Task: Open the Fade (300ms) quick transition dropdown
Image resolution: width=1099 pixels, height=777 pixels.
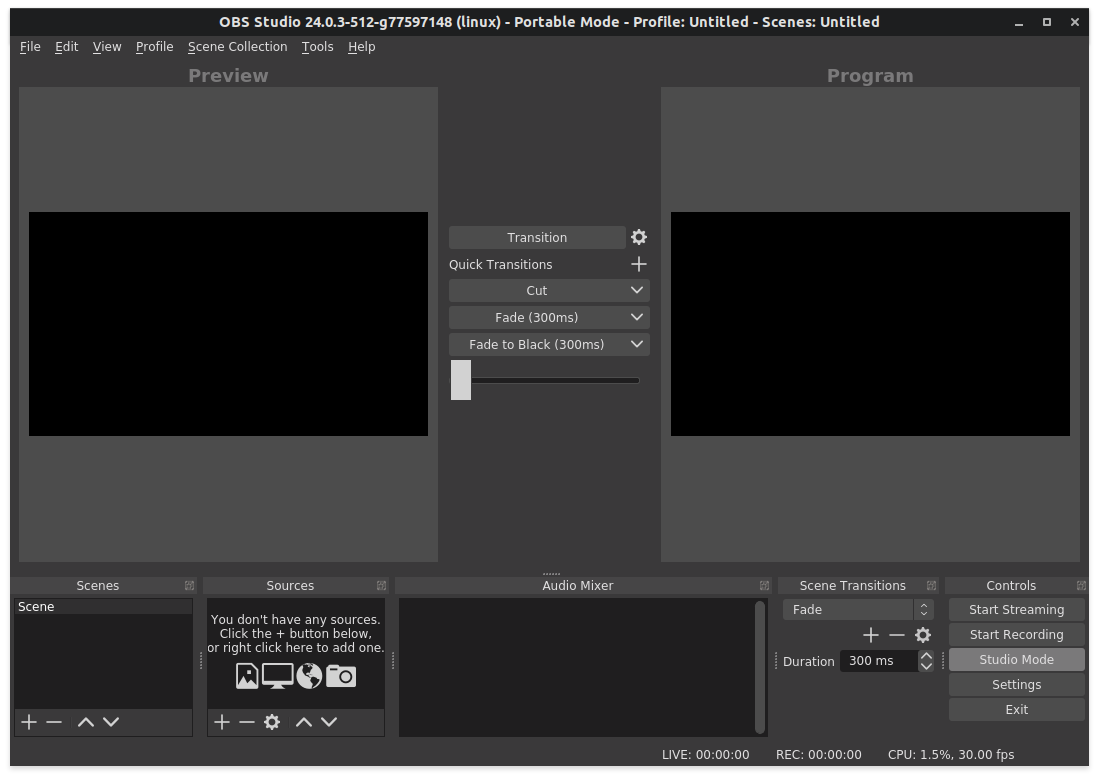Action: click(548, 317)
